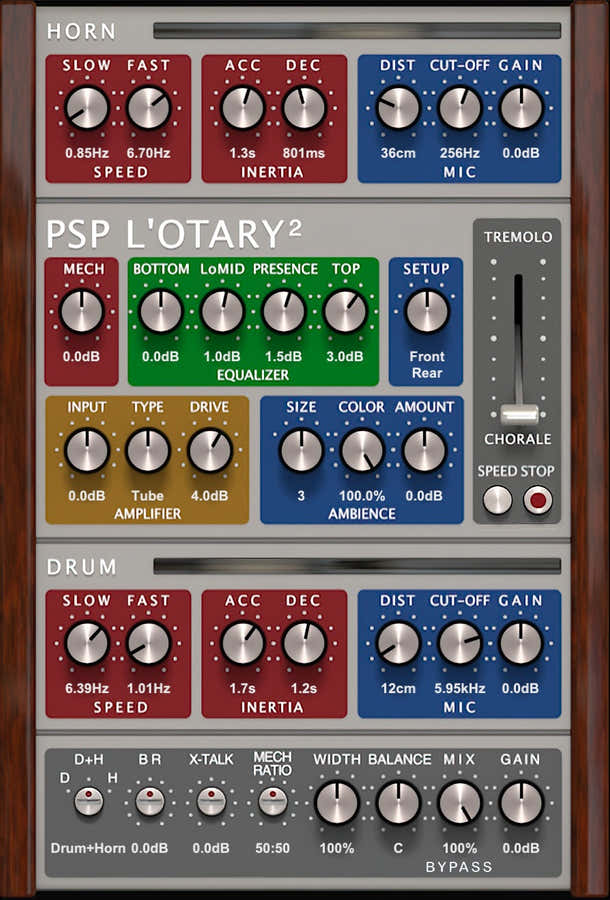The height and width of the screenshot is (900, 610).
Task: Click the equalizer TOP knob
Action: [345, 311]
